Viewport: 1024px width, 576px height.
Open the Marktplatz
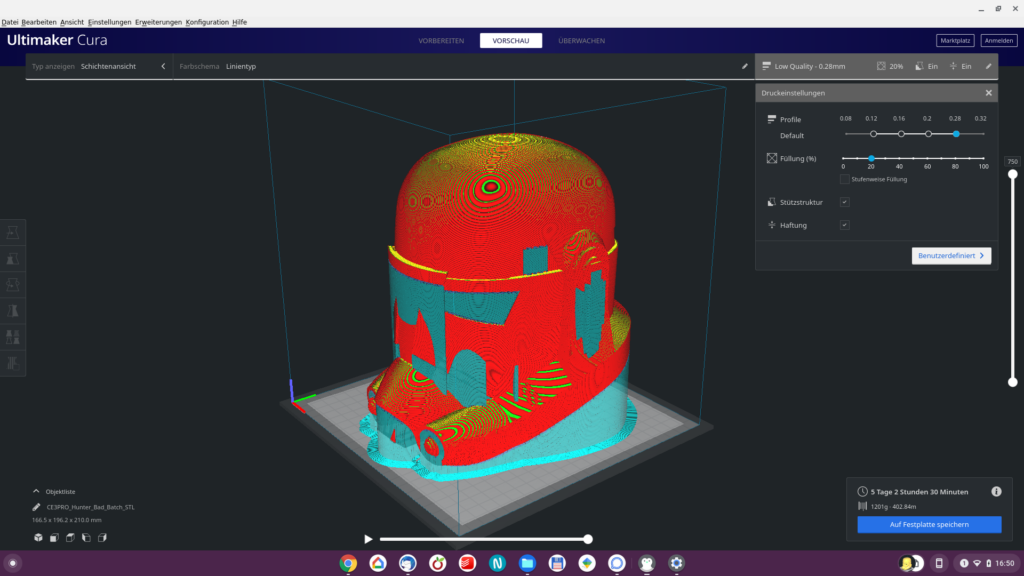click(955, 40)
